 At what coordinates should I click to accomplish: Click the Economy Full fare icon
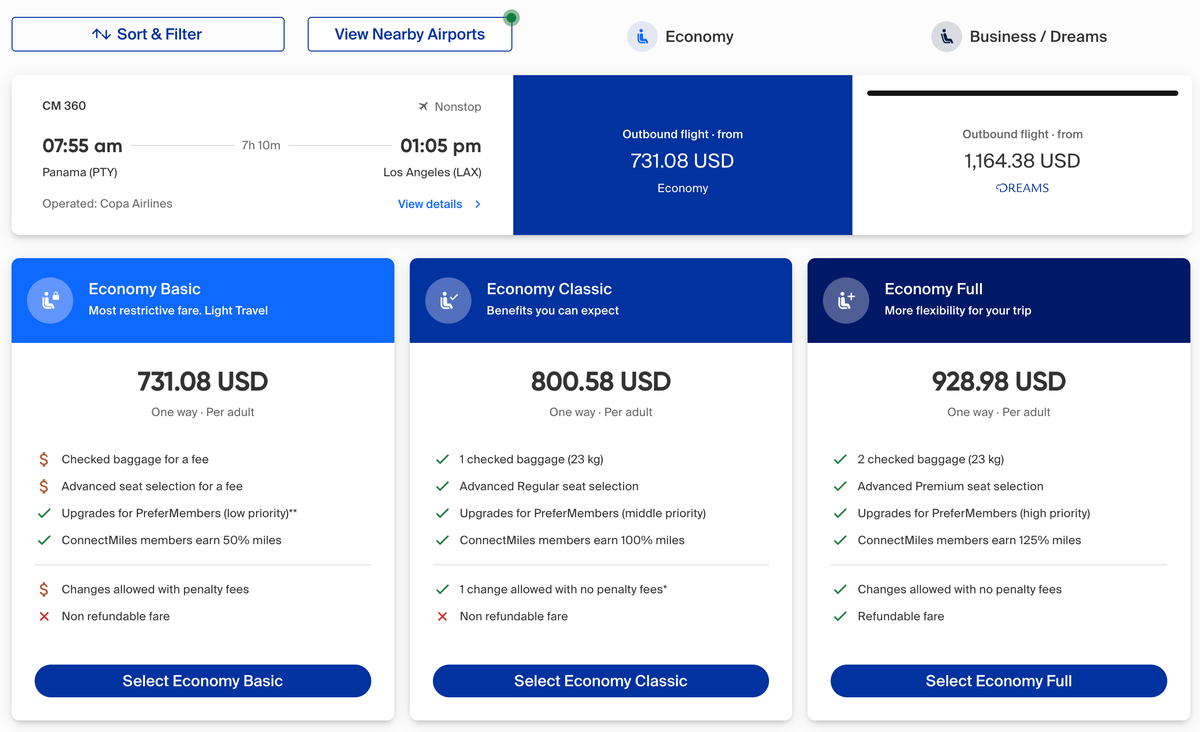tap(846, 299)
